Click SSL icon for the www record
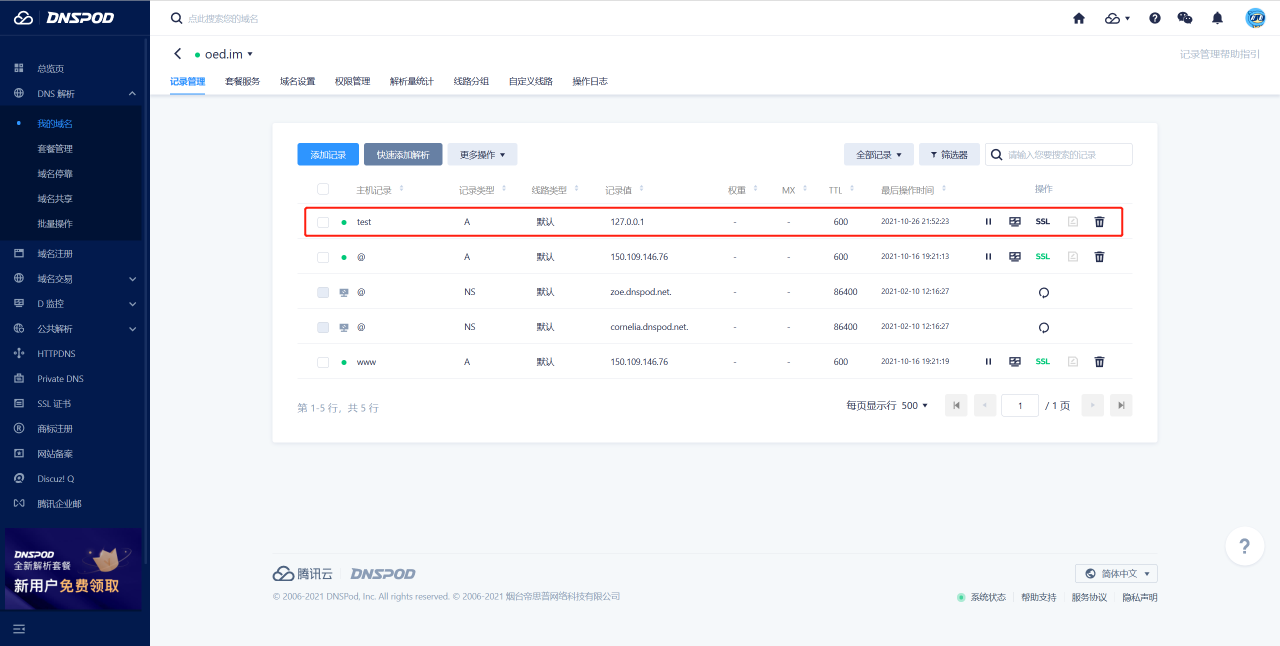Image resolution: width=1280 pixels, height=646 pixels. [x=1042, y=362]
